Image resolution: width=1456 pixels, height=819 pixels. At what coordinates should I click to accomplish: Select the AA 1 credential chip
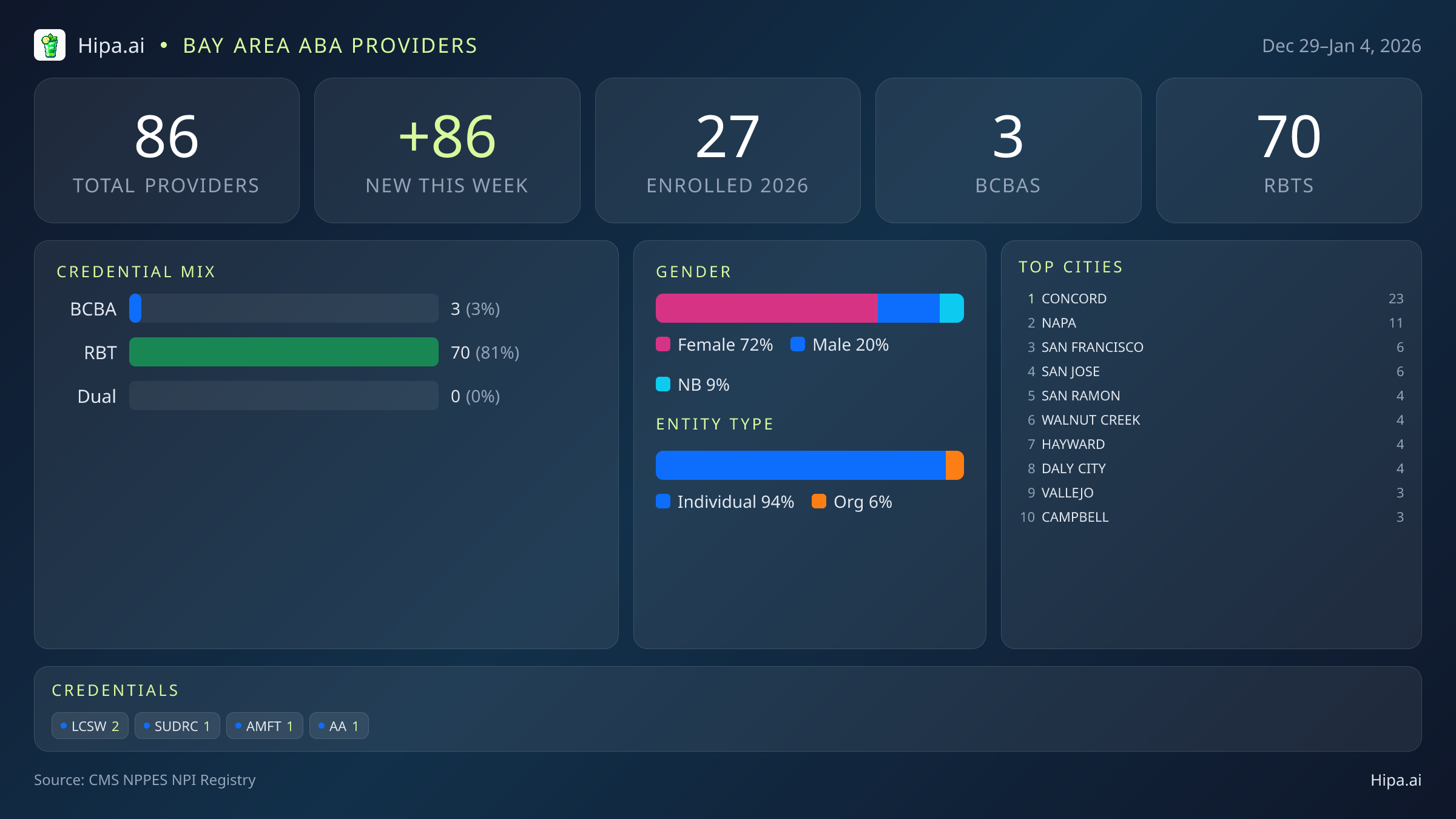[339, 726]
